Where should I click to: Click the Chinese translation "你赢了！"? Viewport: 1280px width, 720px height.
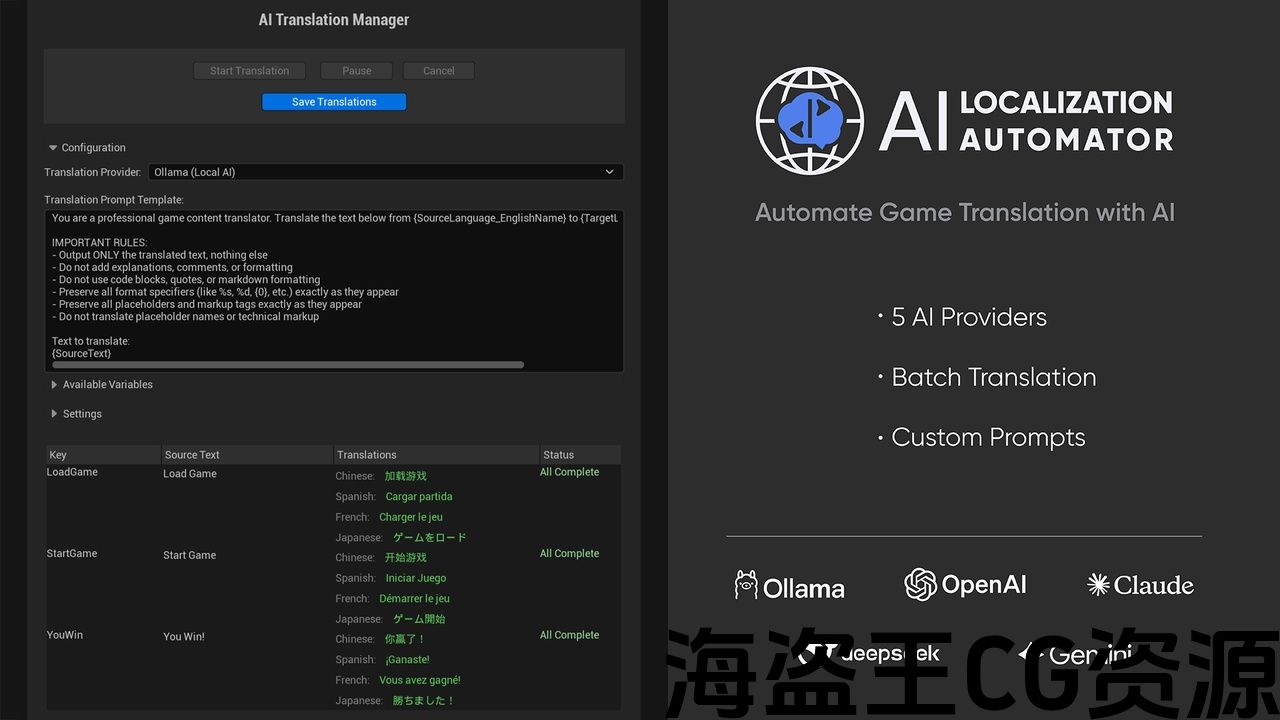click(406, 639)
